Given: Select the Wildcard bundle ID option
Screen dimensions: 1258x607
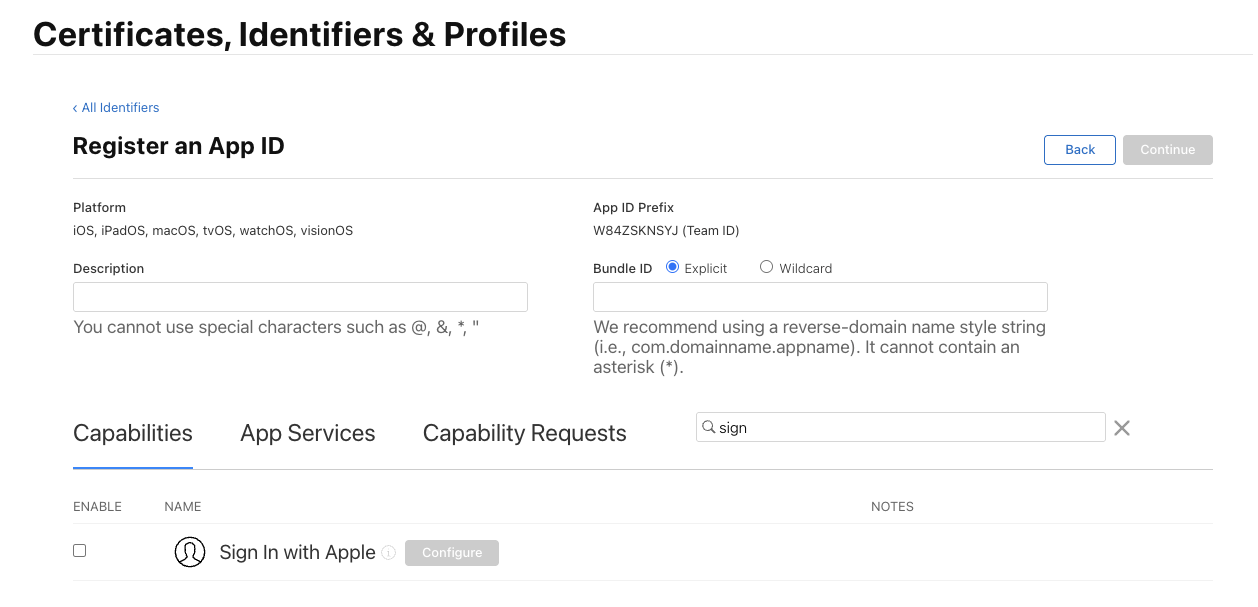Looking at the screenshot, I should pyautogui.click(x=767, y=267).
